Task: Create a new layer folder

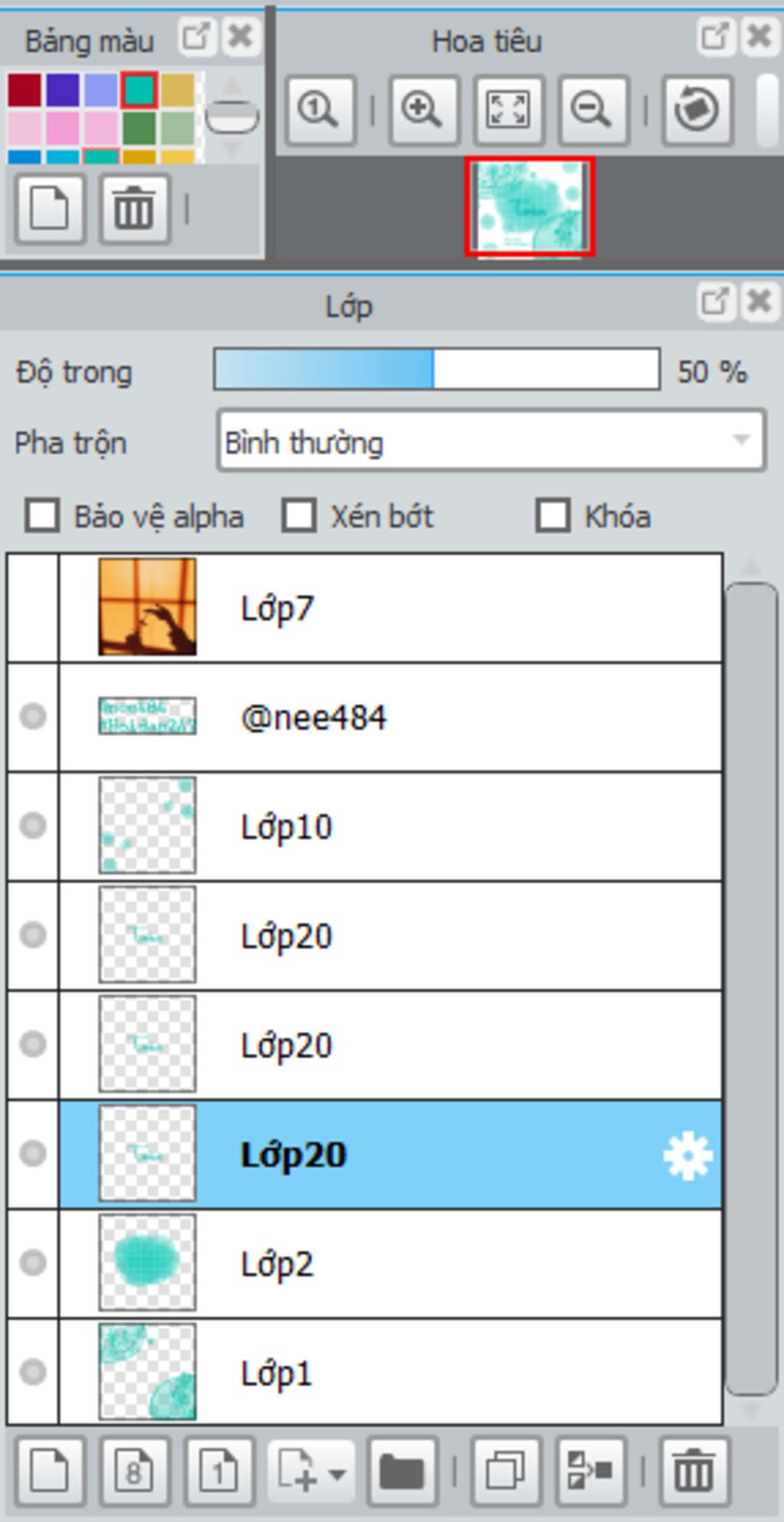Action: click(402, 1471)
